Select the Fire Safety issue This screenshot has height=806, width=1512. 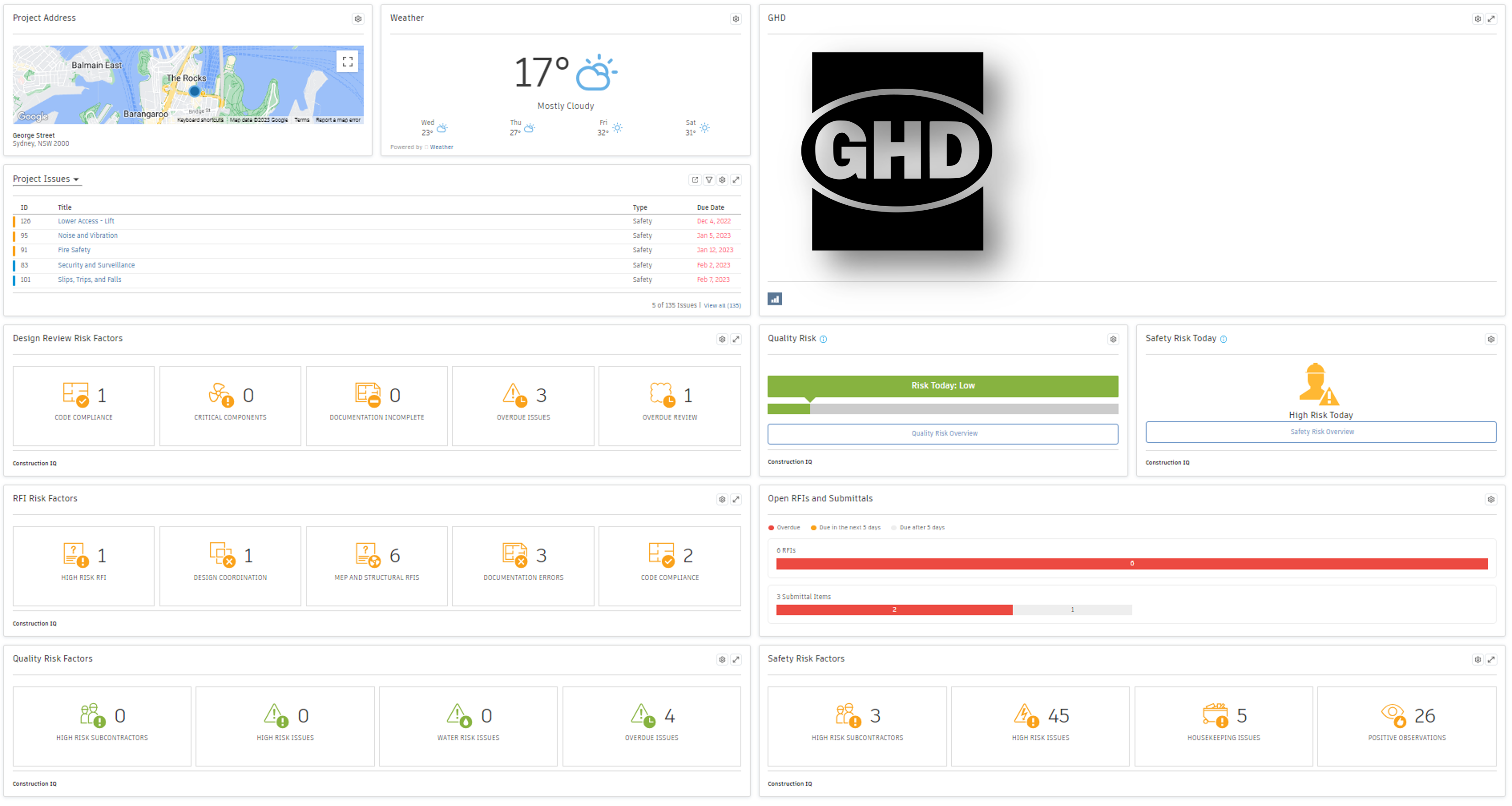click(x=74, y=249)
